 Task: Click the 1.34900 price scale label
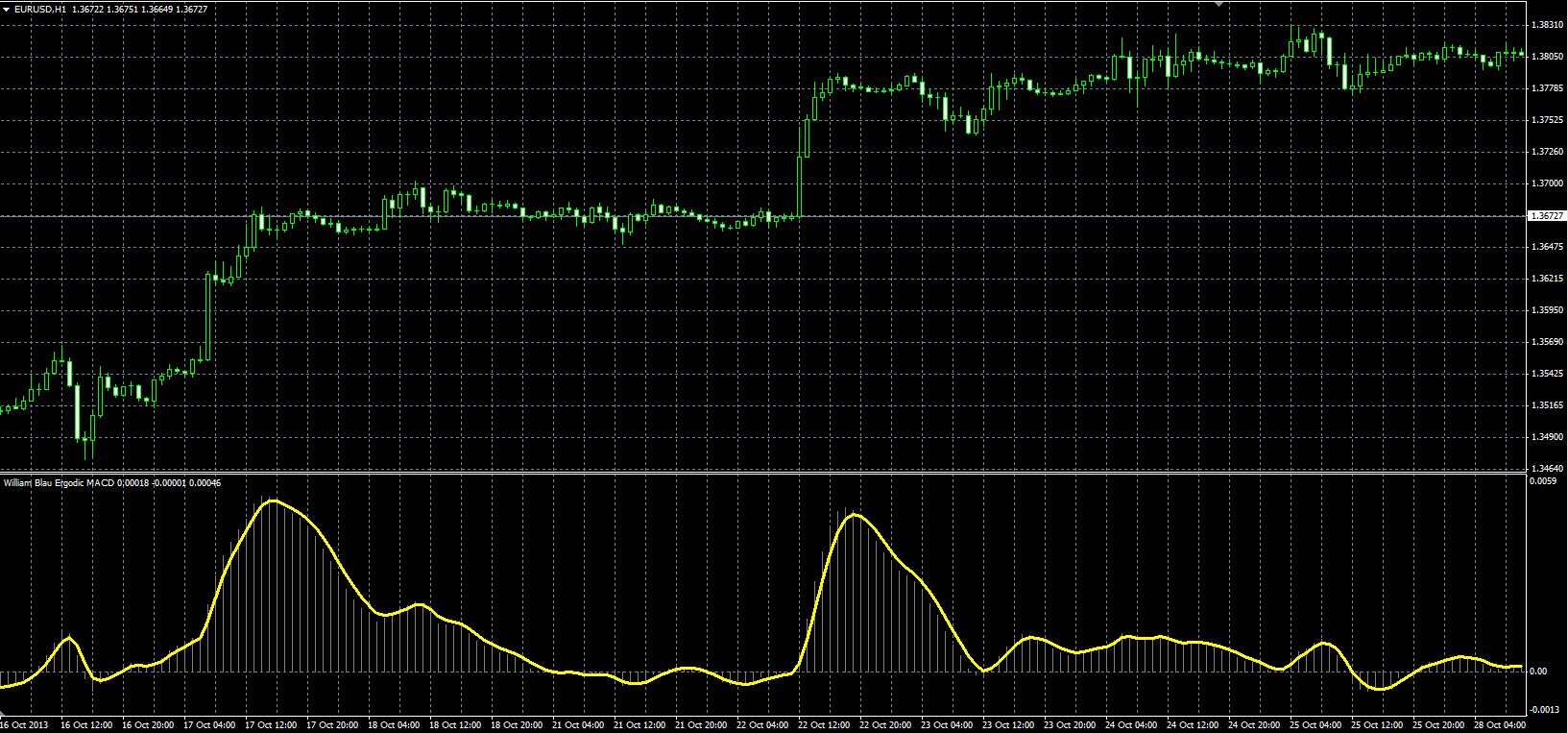[1548, 437]
